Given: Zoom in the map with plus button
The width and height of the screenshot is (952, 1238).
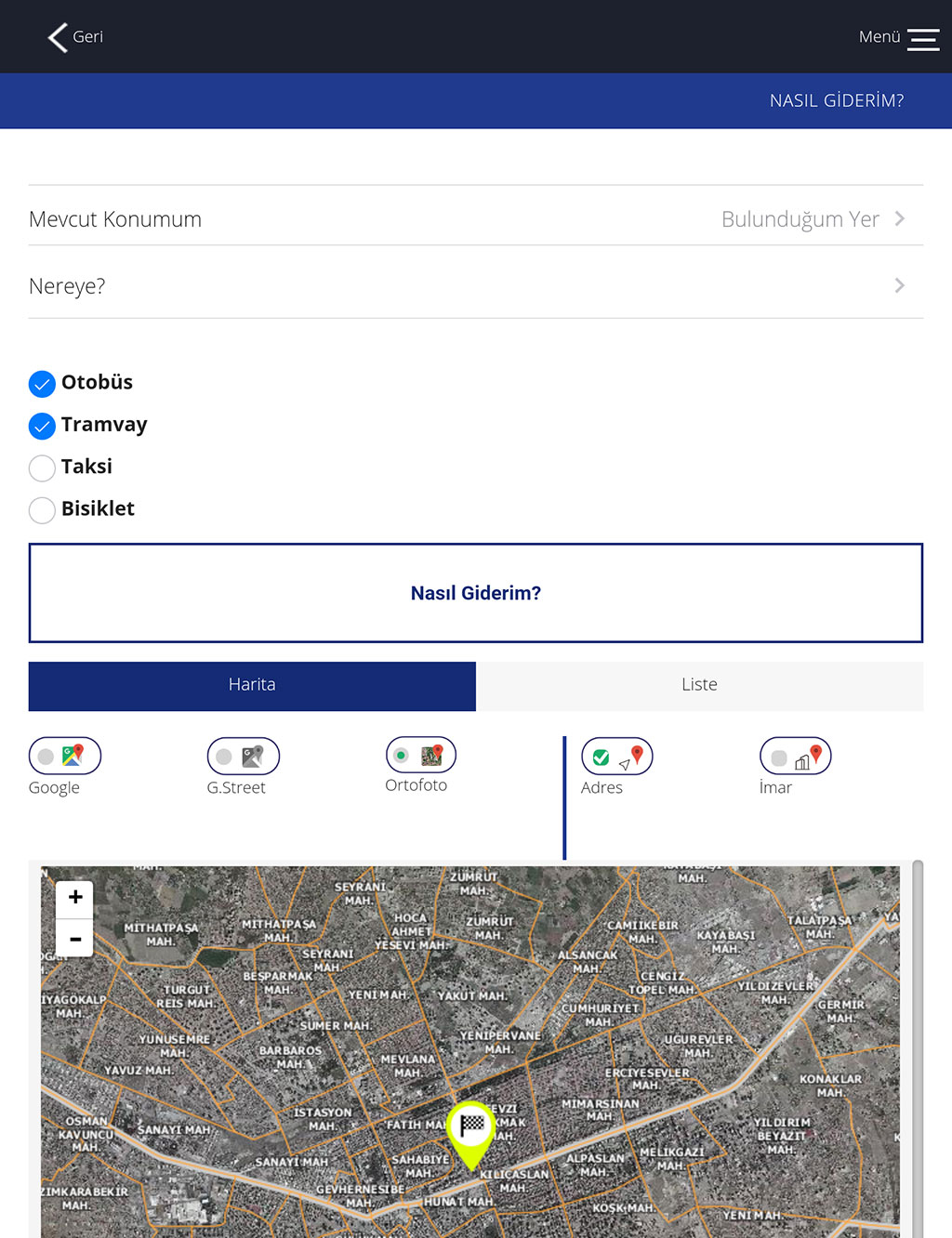Looking at the screenshot, I should click(x=75, y=897).
